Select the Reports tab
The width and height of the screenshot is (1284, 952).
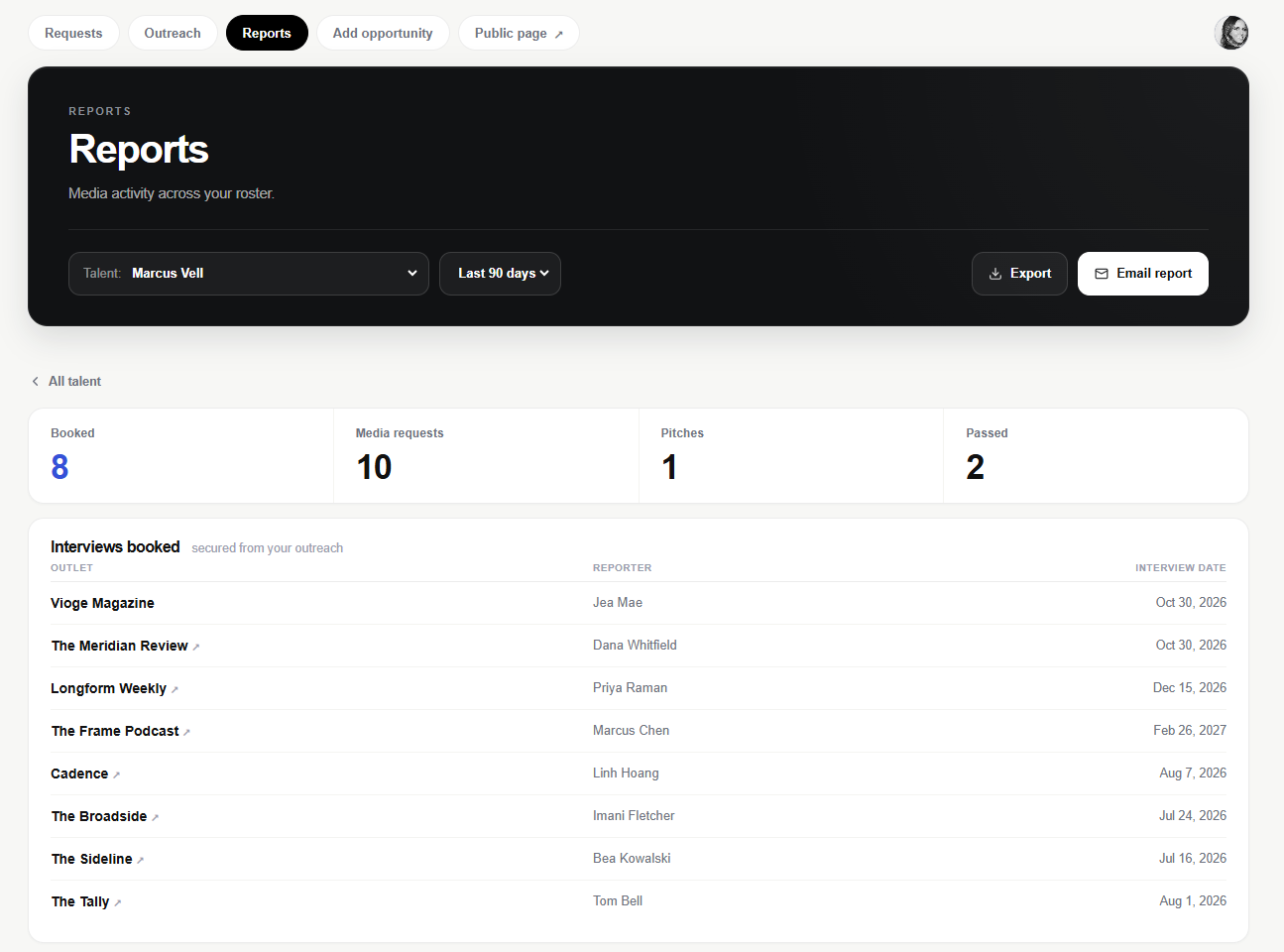click(x=267, y=33)
